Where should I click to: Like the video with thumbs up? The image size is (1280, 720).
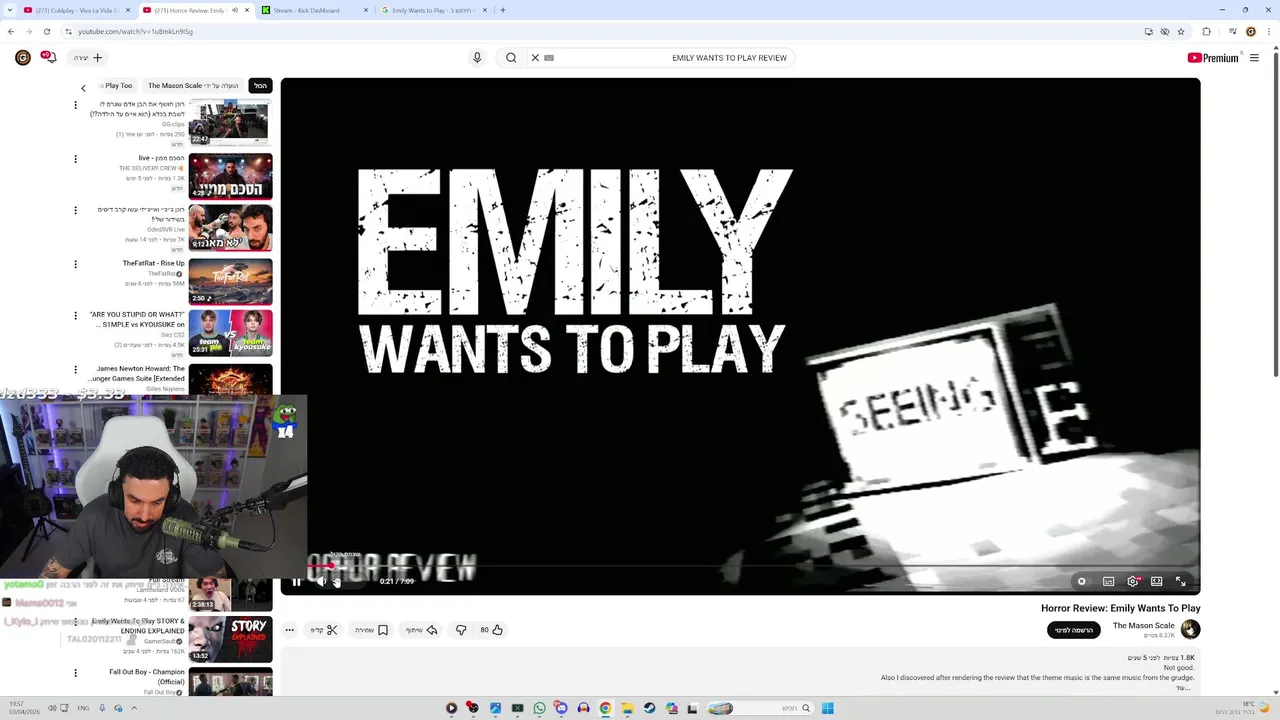coord(491,630)
